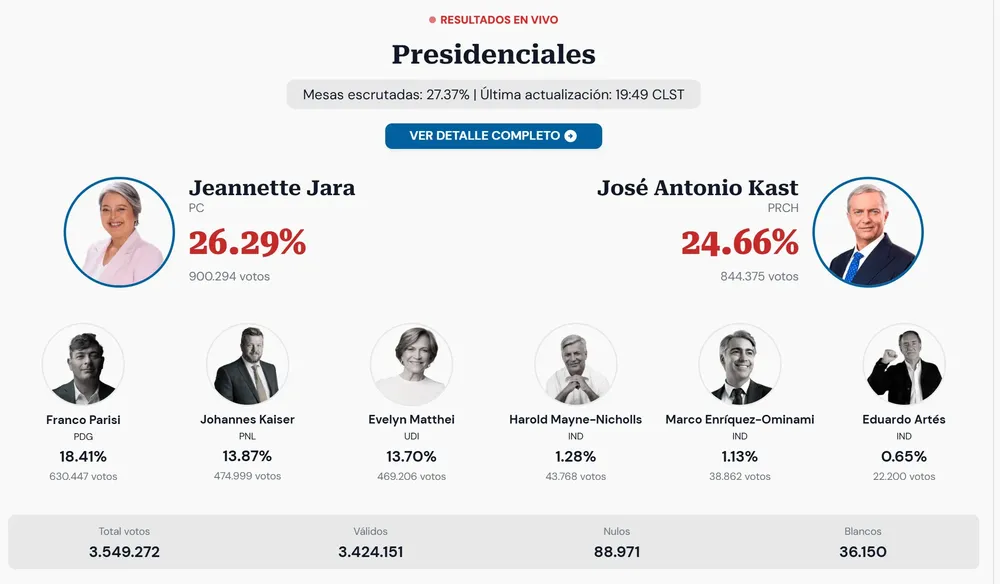Open the VER DETALLE COMPLETO button
The image size is (1000, 584).
(x=493, y=135)
